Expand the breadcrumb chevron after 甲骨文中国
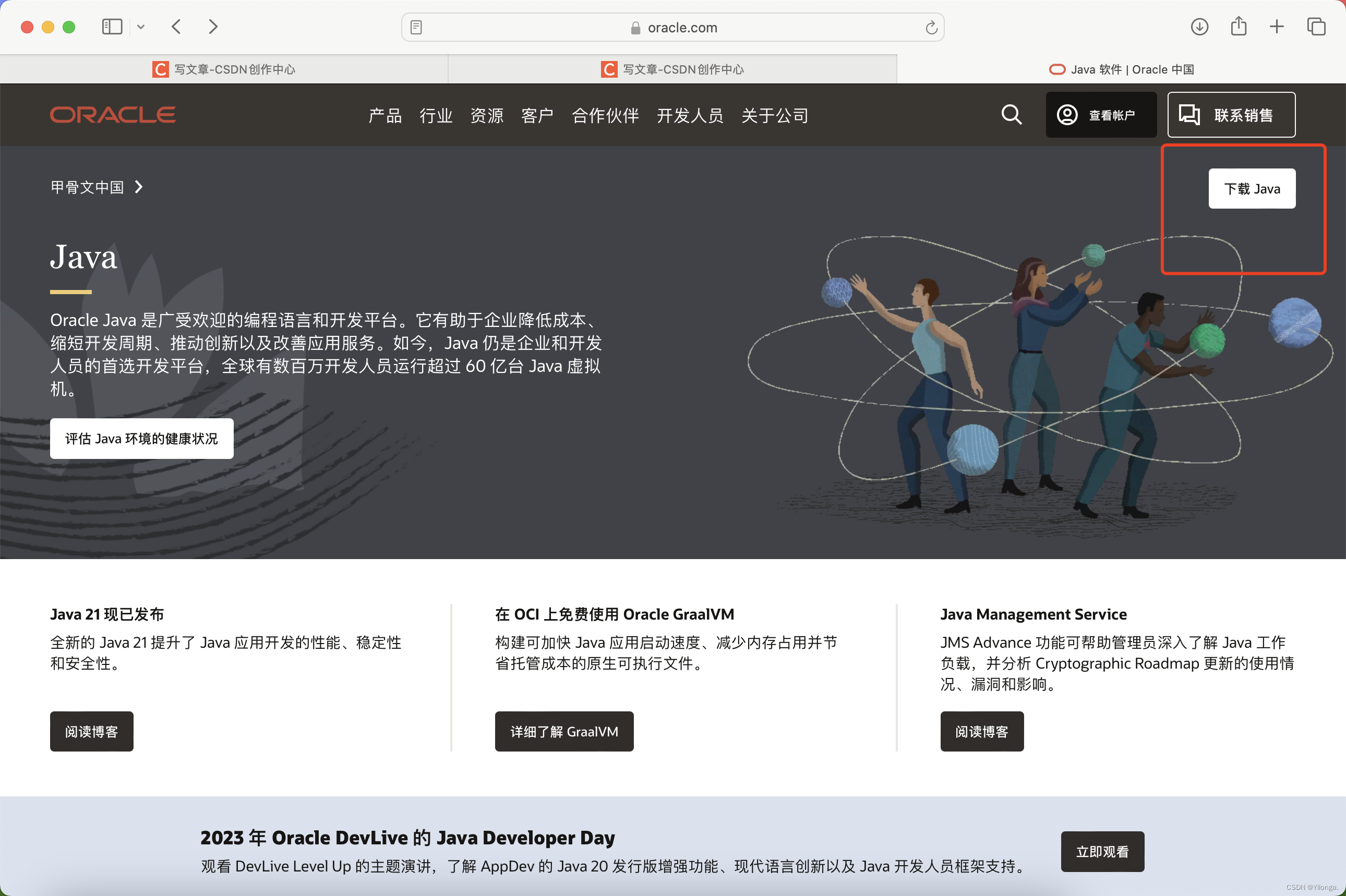 [138, 187]
